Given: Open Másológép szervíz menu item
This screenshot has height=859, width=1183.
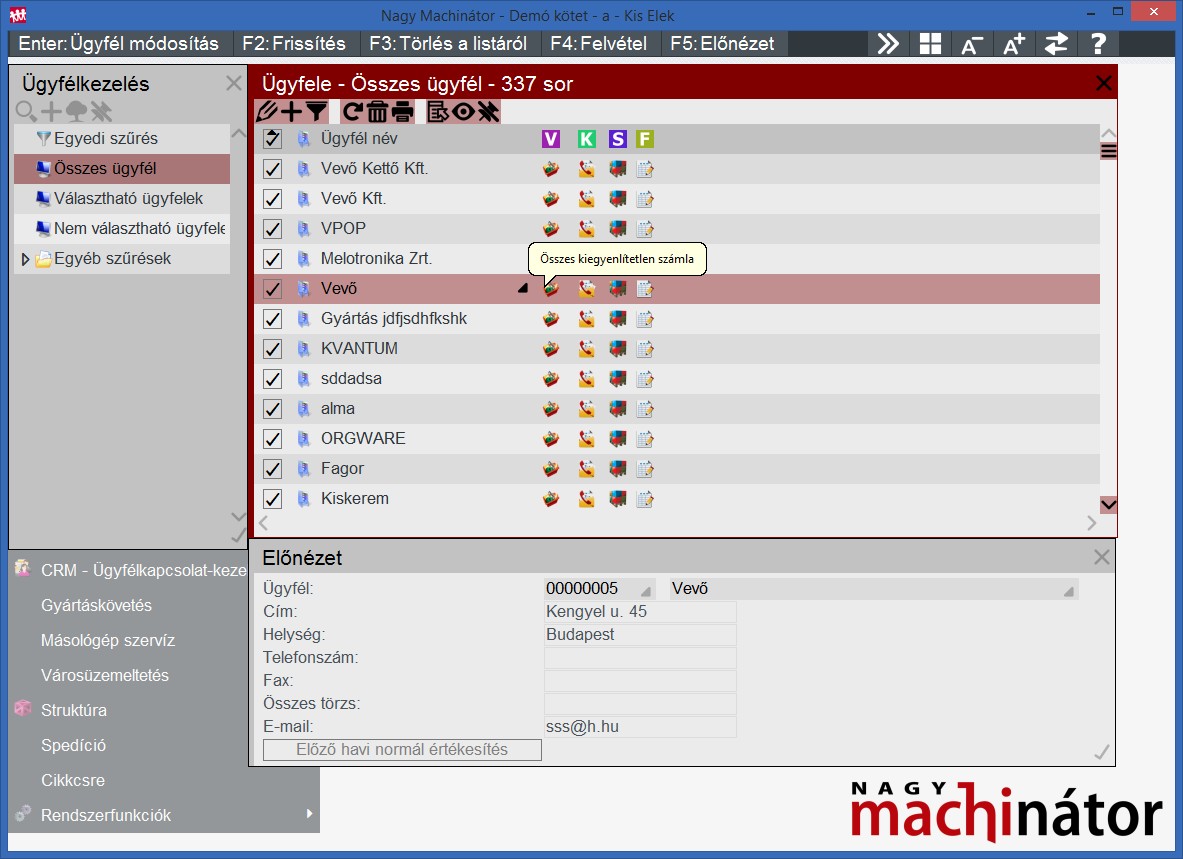Looking at the screenshot, I should coord(108,640).
